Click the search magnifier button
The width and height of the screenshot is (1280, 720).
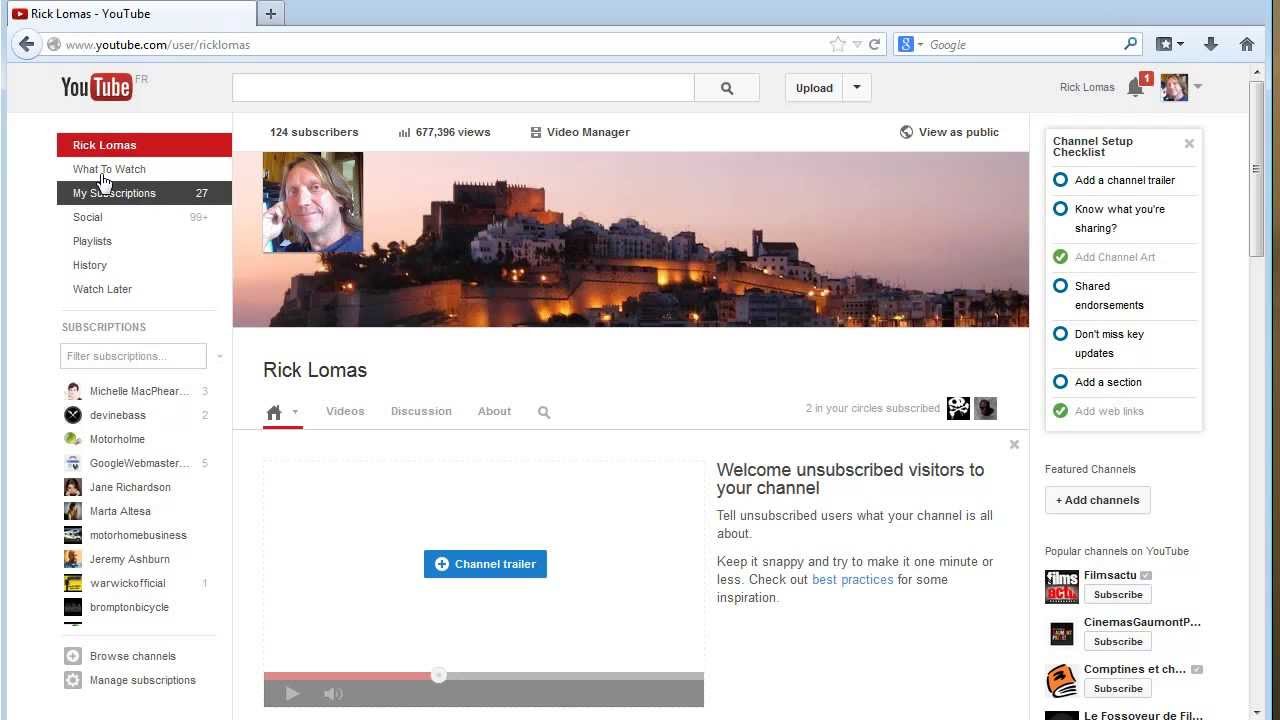[727, 88]
